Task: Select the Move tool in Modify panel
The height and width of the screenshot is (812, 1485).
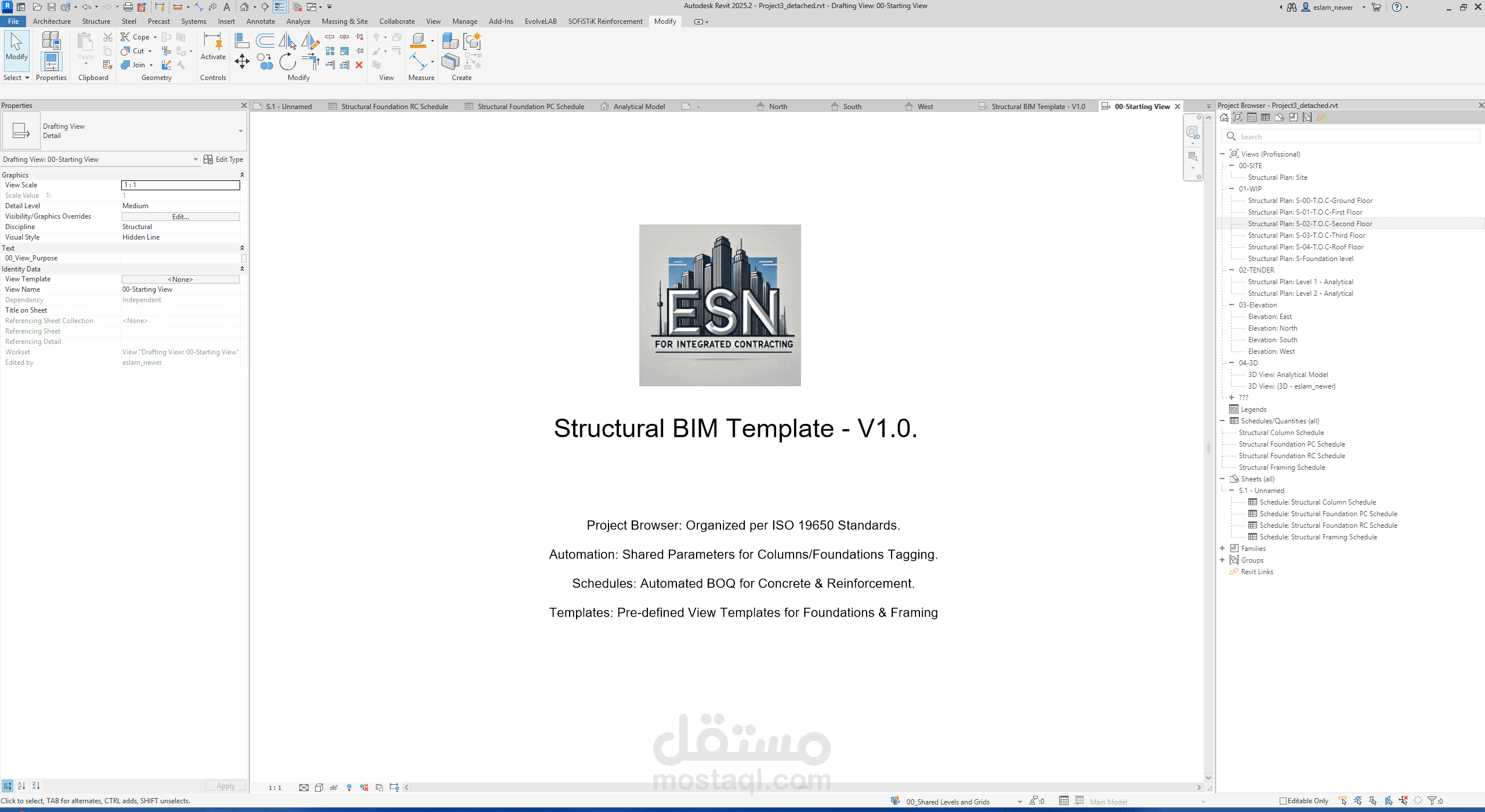Action: pyautogui.click(x=242, y=61)
